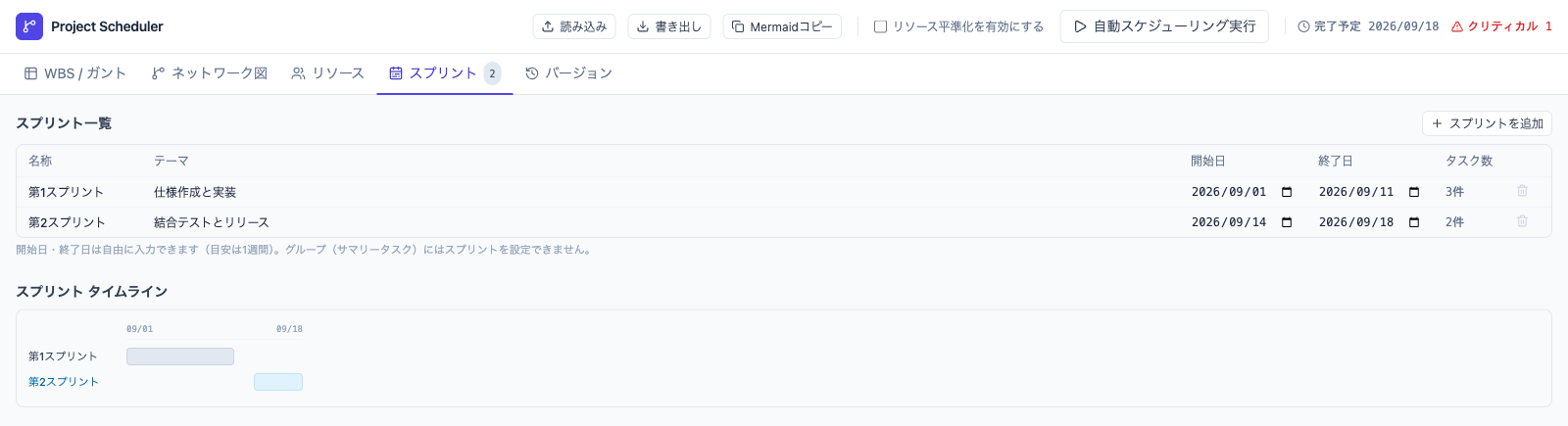Open calendar picker for 第1スプリント start date

click(x=1287, y=192)
